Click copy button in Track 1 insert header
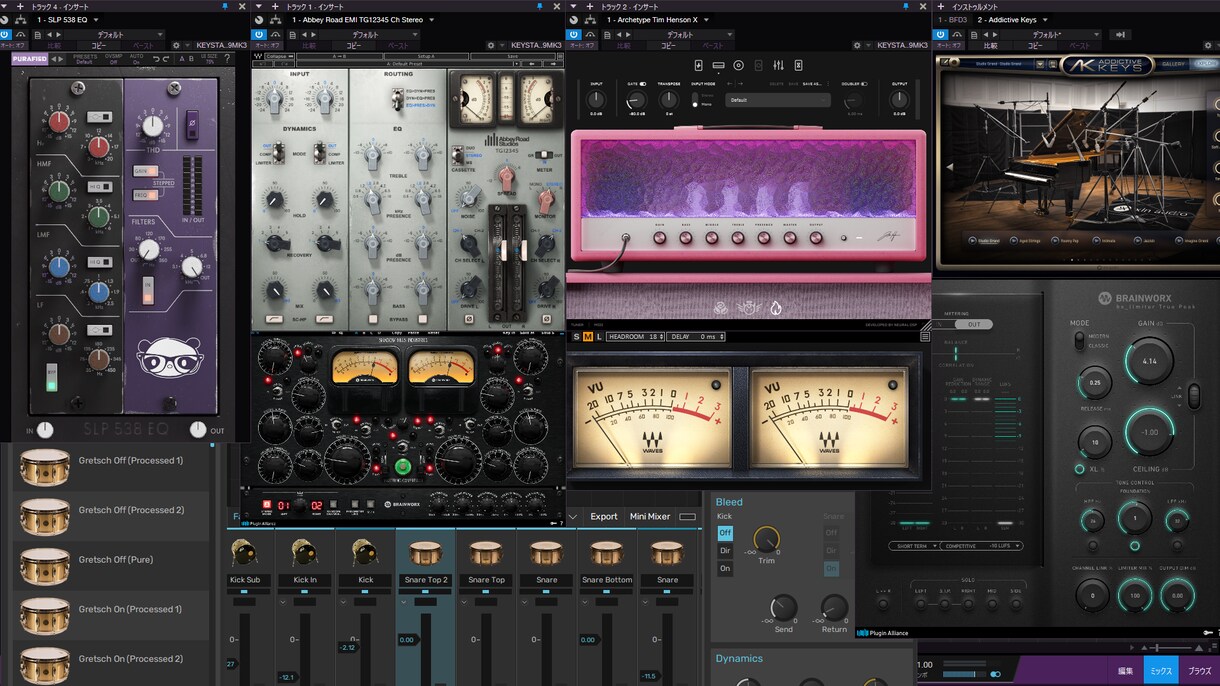Screen dimensions: 1220x686 [x=354, y=45]
